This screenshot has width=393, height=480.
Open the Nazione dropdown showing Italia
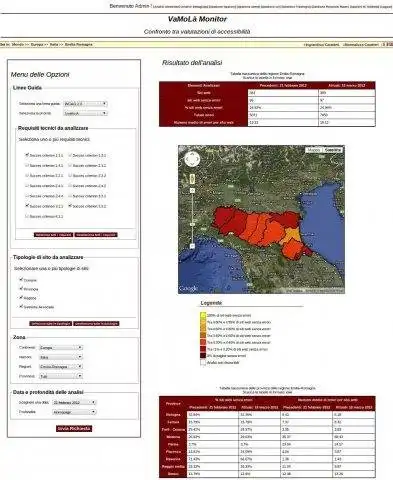(x=61, y=357)
